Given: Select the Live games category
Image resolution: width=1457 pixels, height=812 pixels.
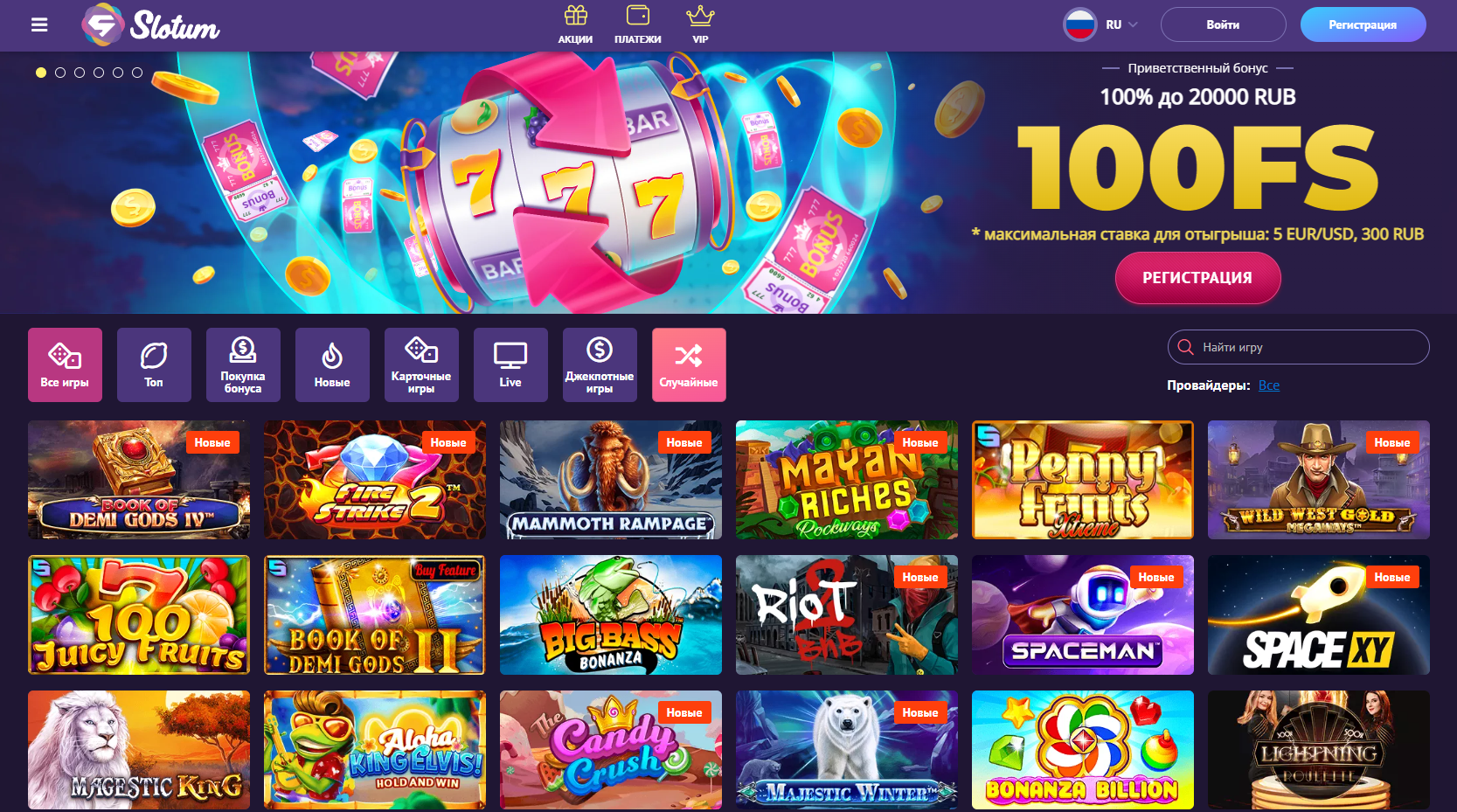Looking at the screenshot, I should (x=510, y=364).
